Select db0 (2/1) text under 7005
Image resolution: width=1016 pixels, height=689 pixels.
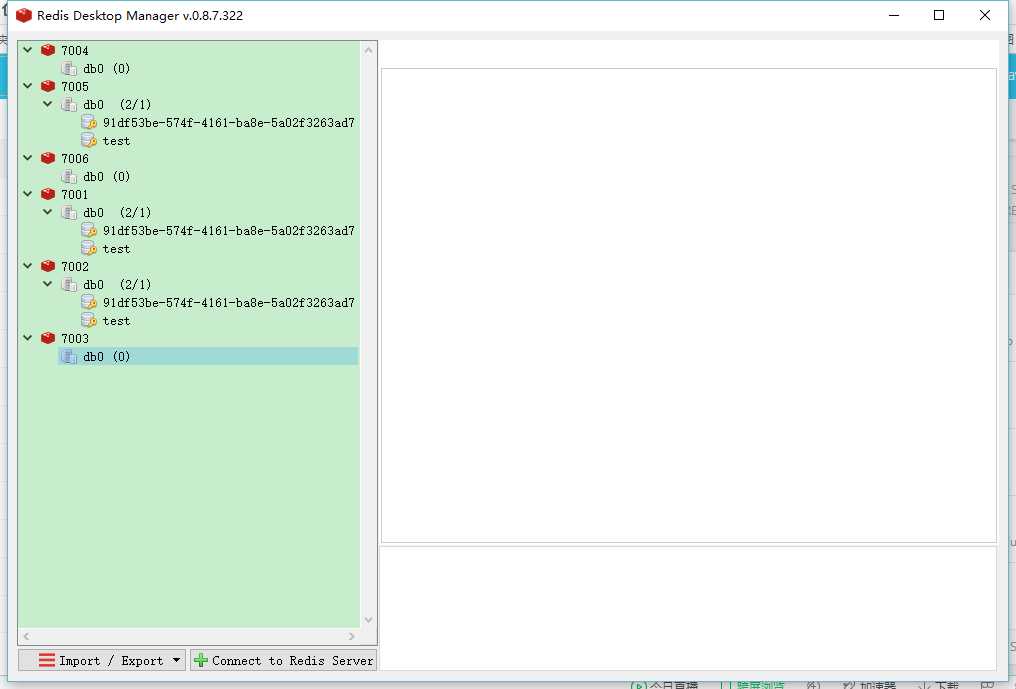click(x=117, y=104)
